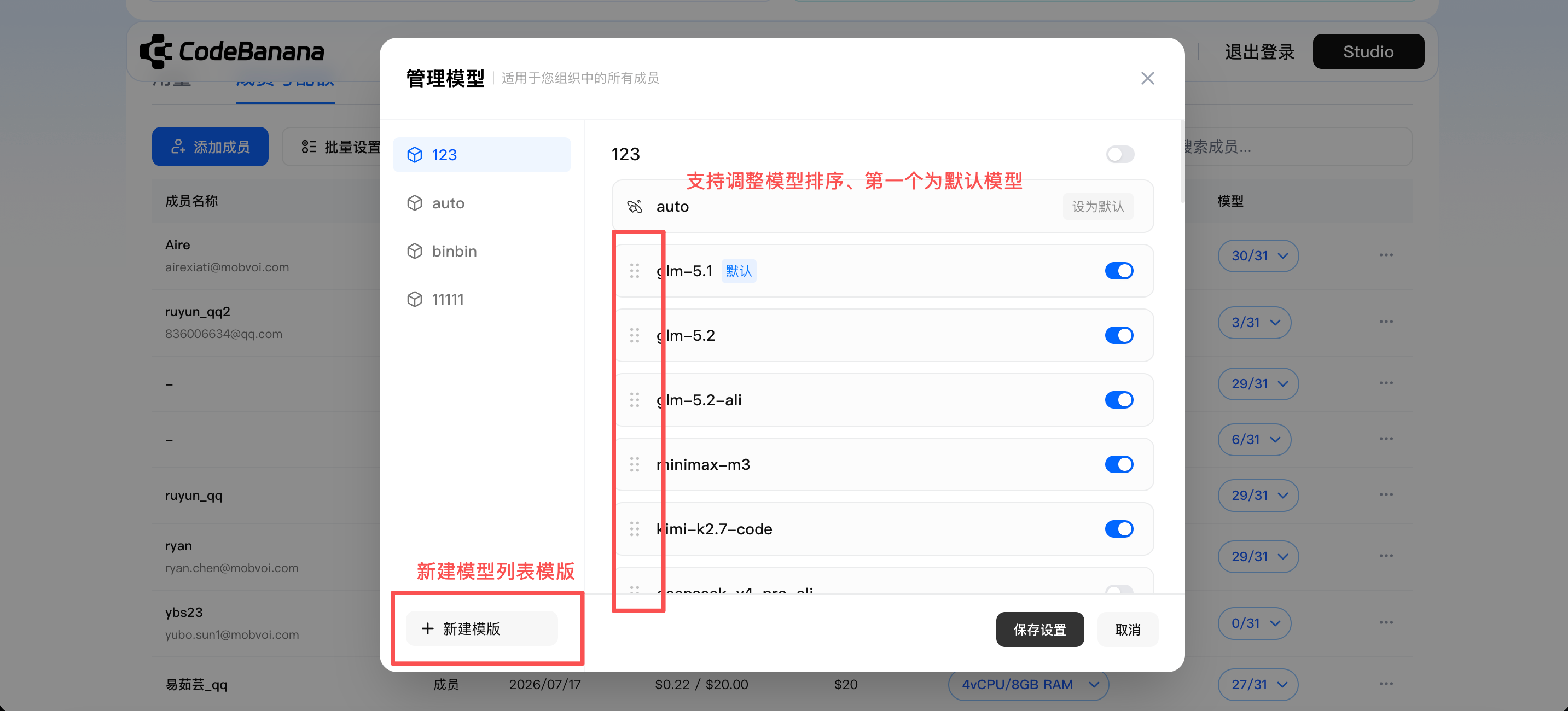This screenshot has height=711, width=1568.
Task: Switch off kimi-k2.7-code model
Action: click(1119, 529)
